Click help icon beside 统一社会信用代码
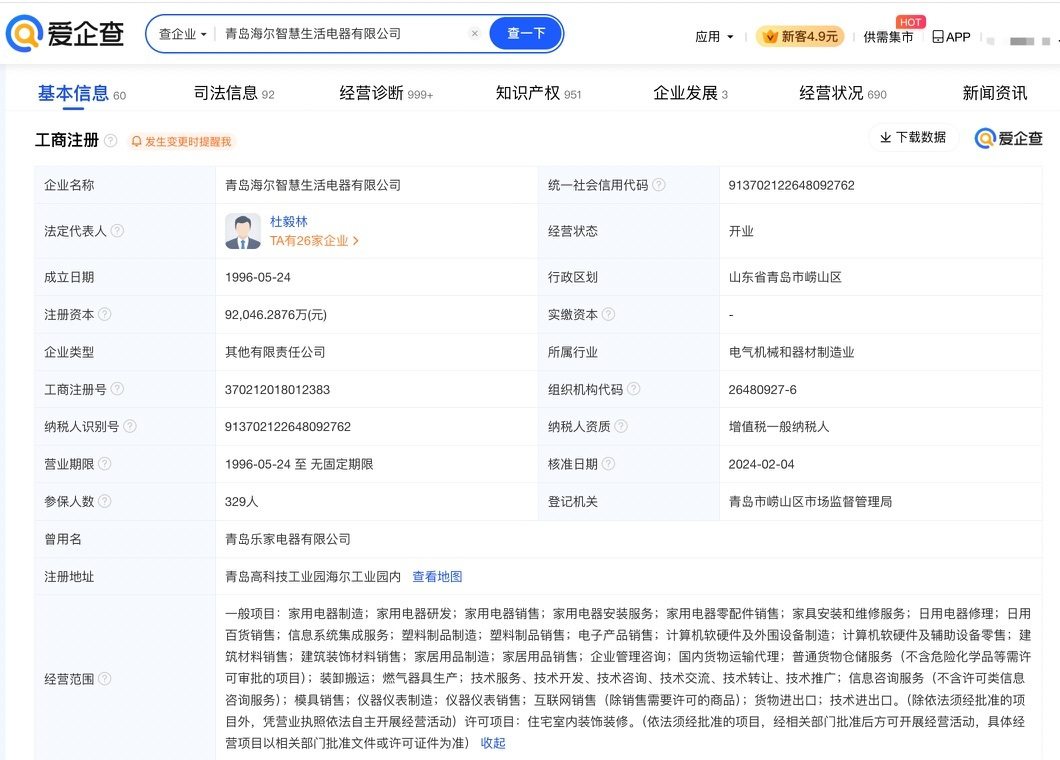The height and width of the screenshot is (760, 1060). click(659, 185)
